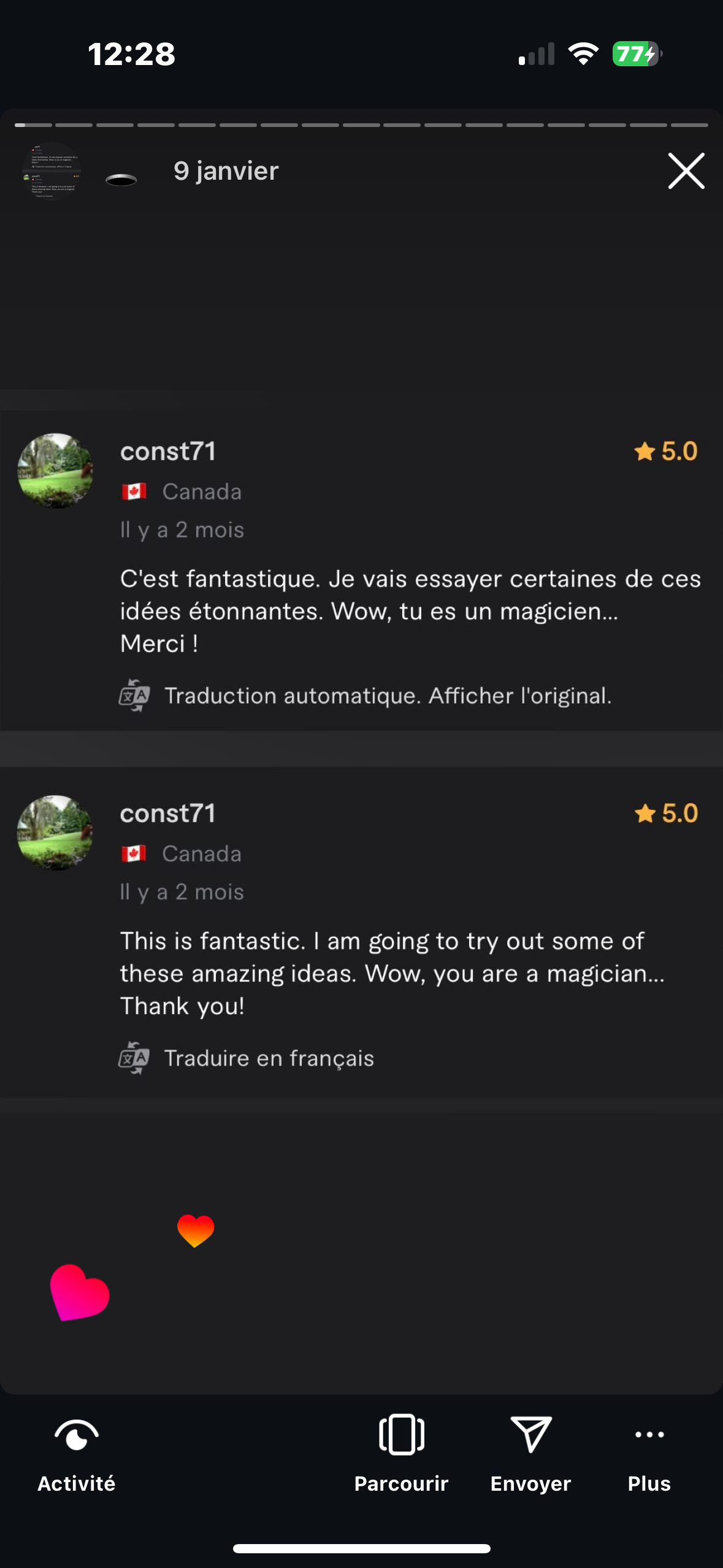Open the Activité eye icon
The image size is (723, 1568).
point(77,1435)
